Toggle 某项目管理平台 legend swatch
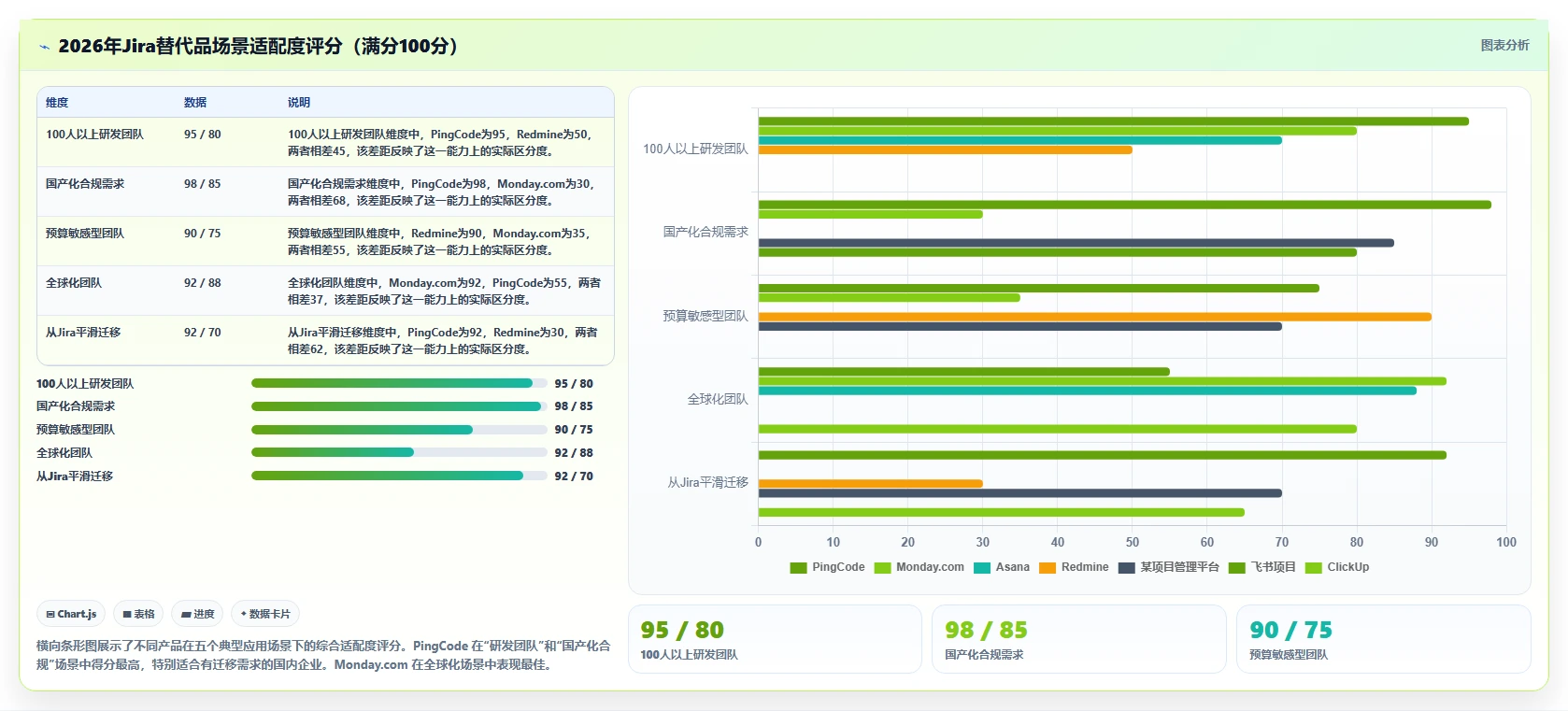This screenshot has height=711, width=1568. pos(1126,567)
